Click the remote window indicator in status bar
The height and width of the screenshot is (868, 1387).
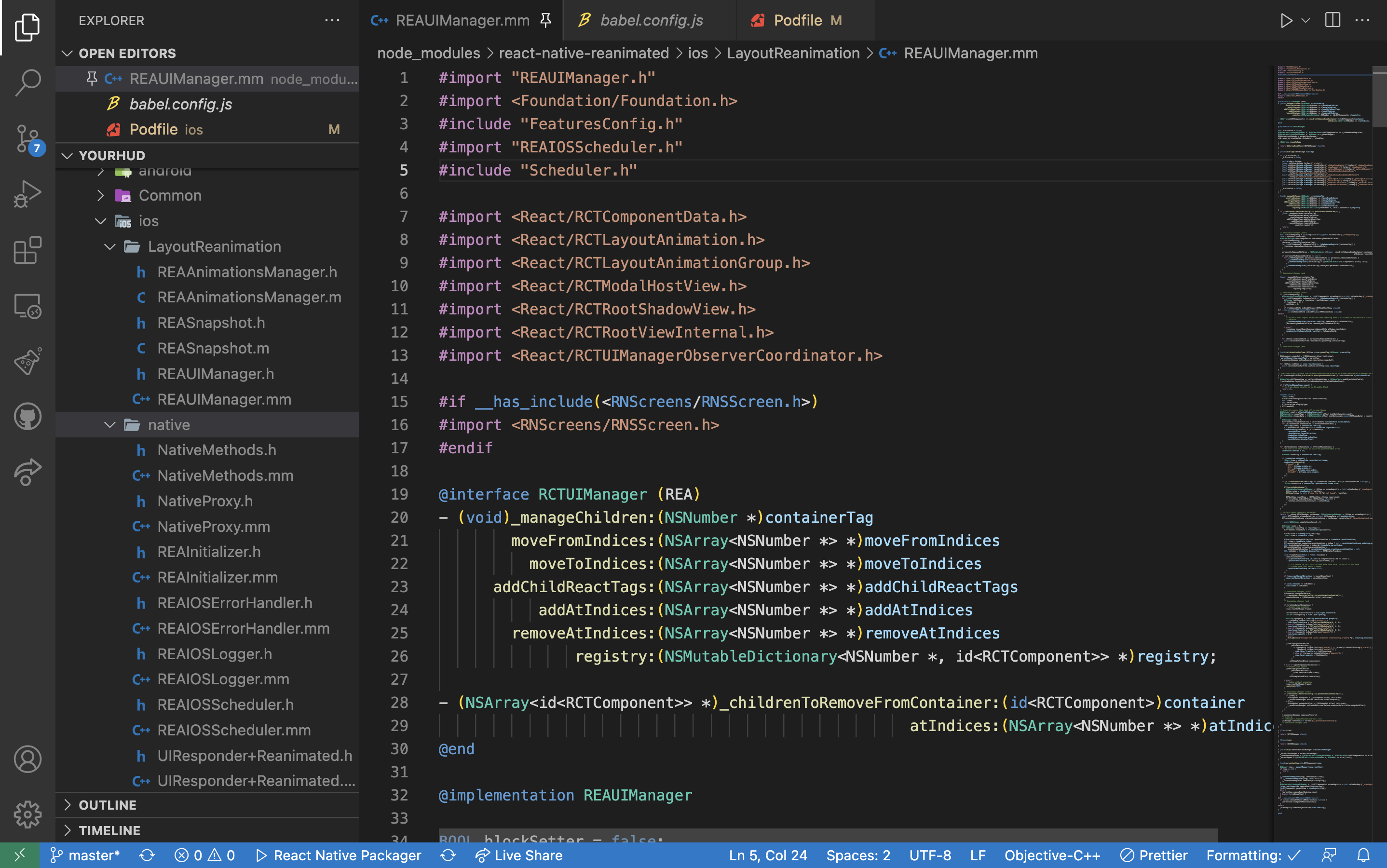coord(19,855)
